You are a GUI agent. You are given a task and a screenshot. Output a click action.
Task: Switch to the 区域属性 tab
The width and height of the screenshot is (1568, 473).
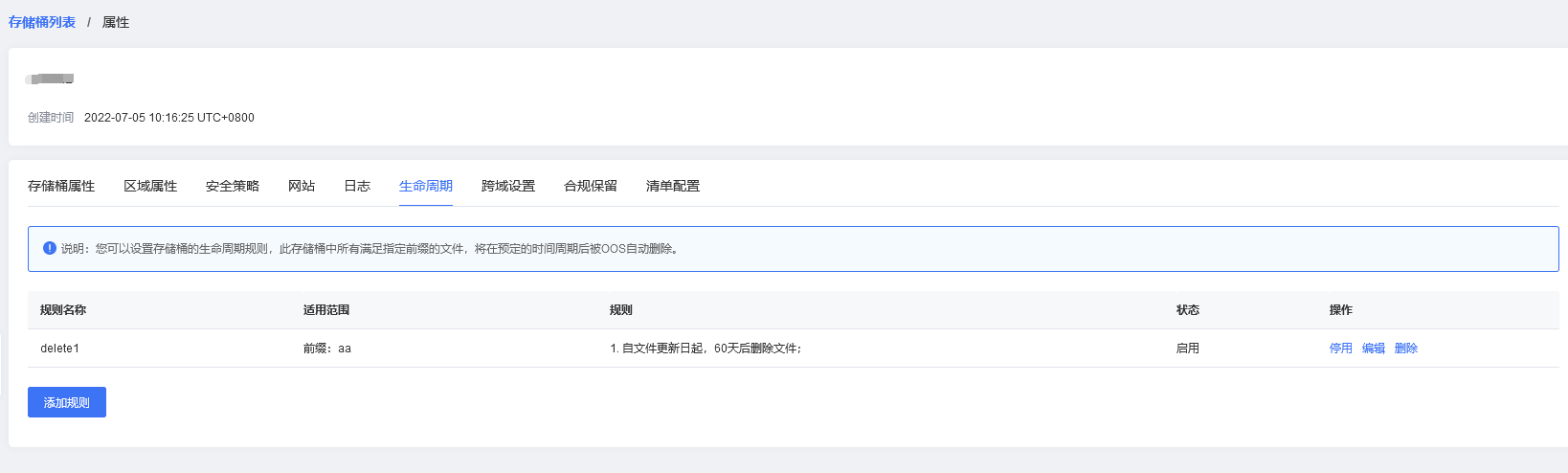[150, 186]
